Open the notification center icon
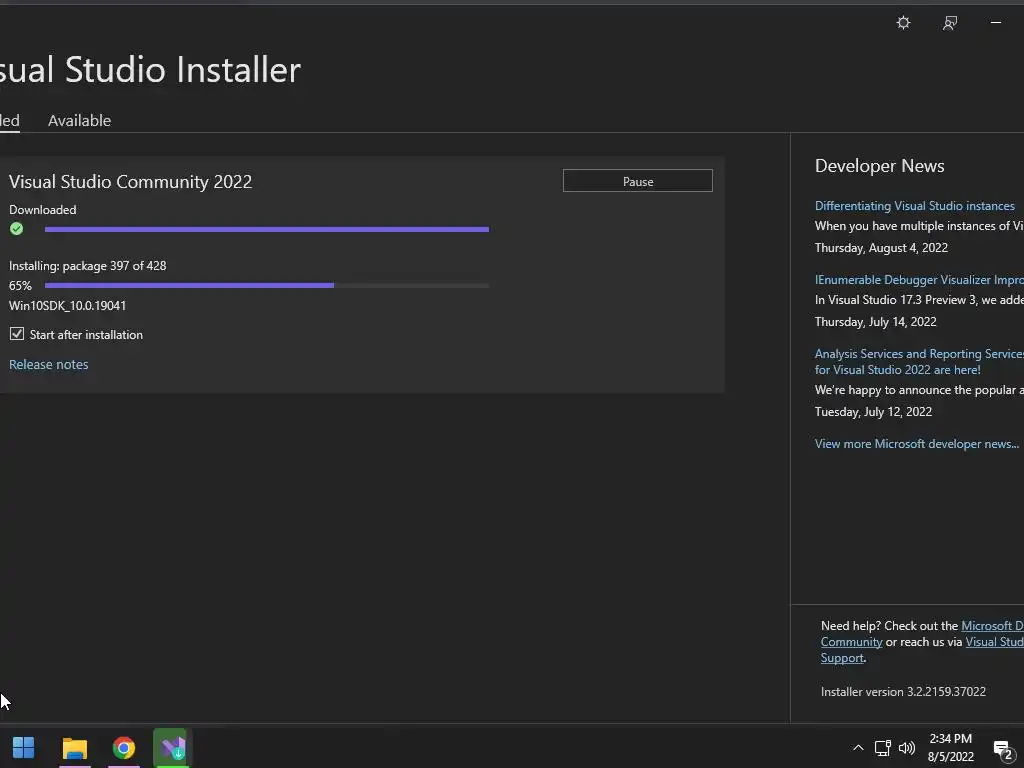Image resolution: width=1024 pixels, height=768 pixels. click(x=1003, y=749)
